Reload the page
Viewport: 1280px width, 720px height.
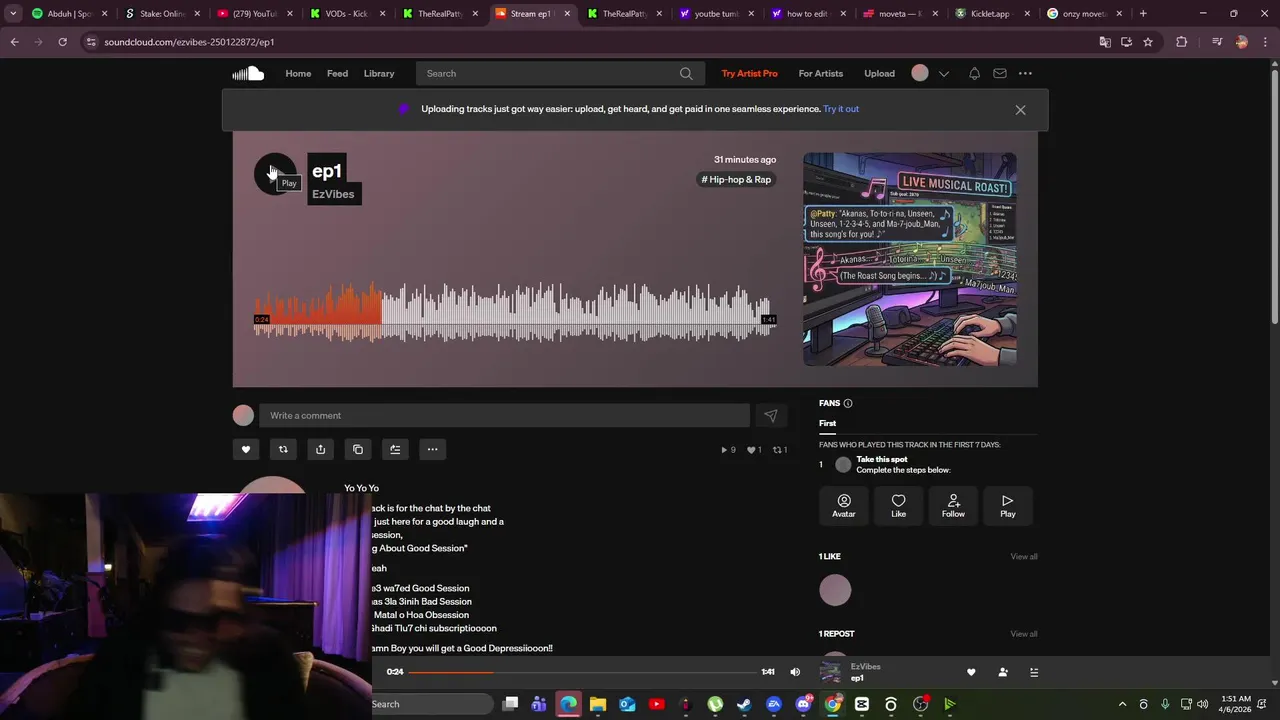pos(62,42)
